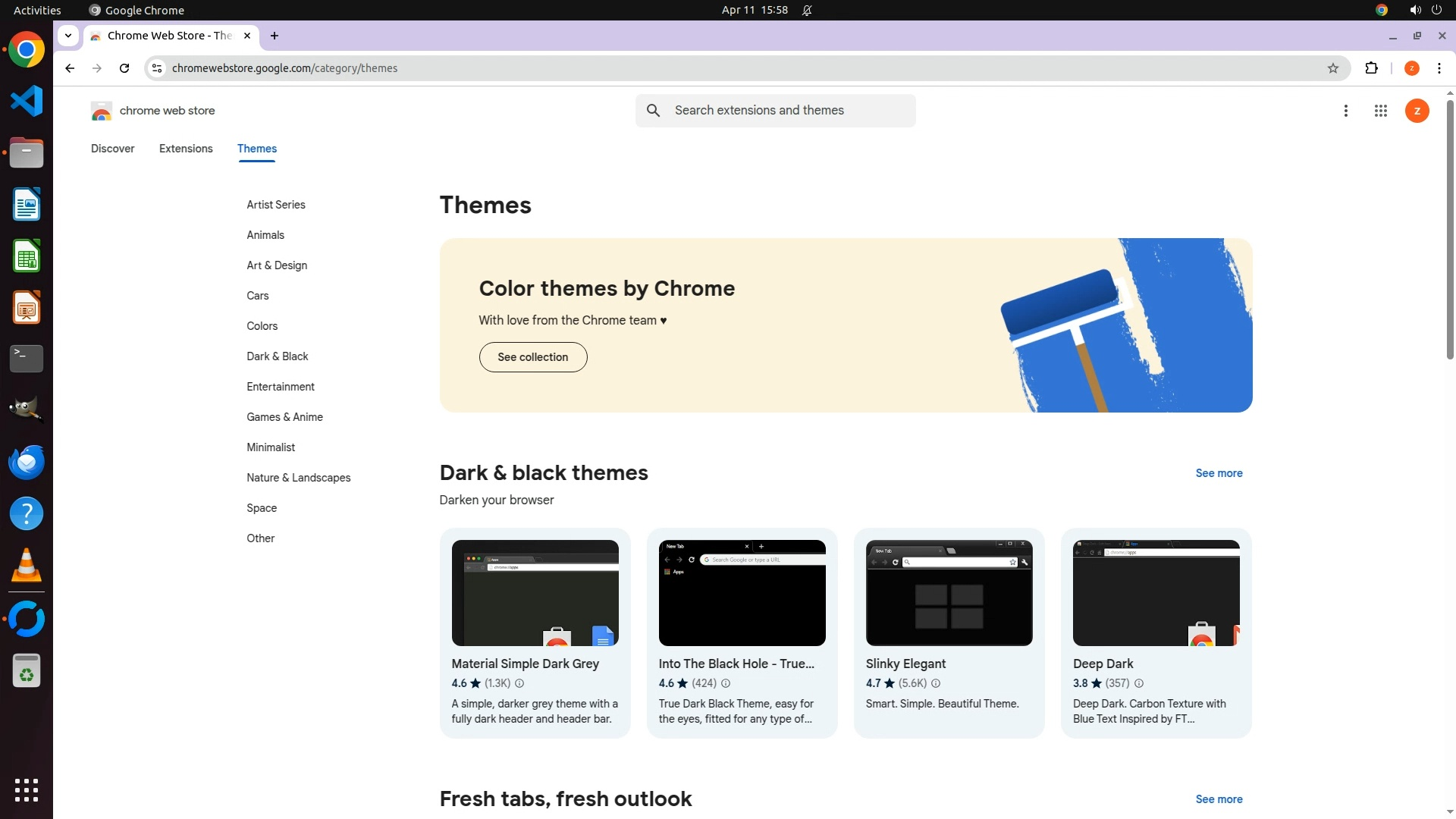Click rating info icon for Slinky Elegant
1456x819 pixels.
tap(936, 683)
